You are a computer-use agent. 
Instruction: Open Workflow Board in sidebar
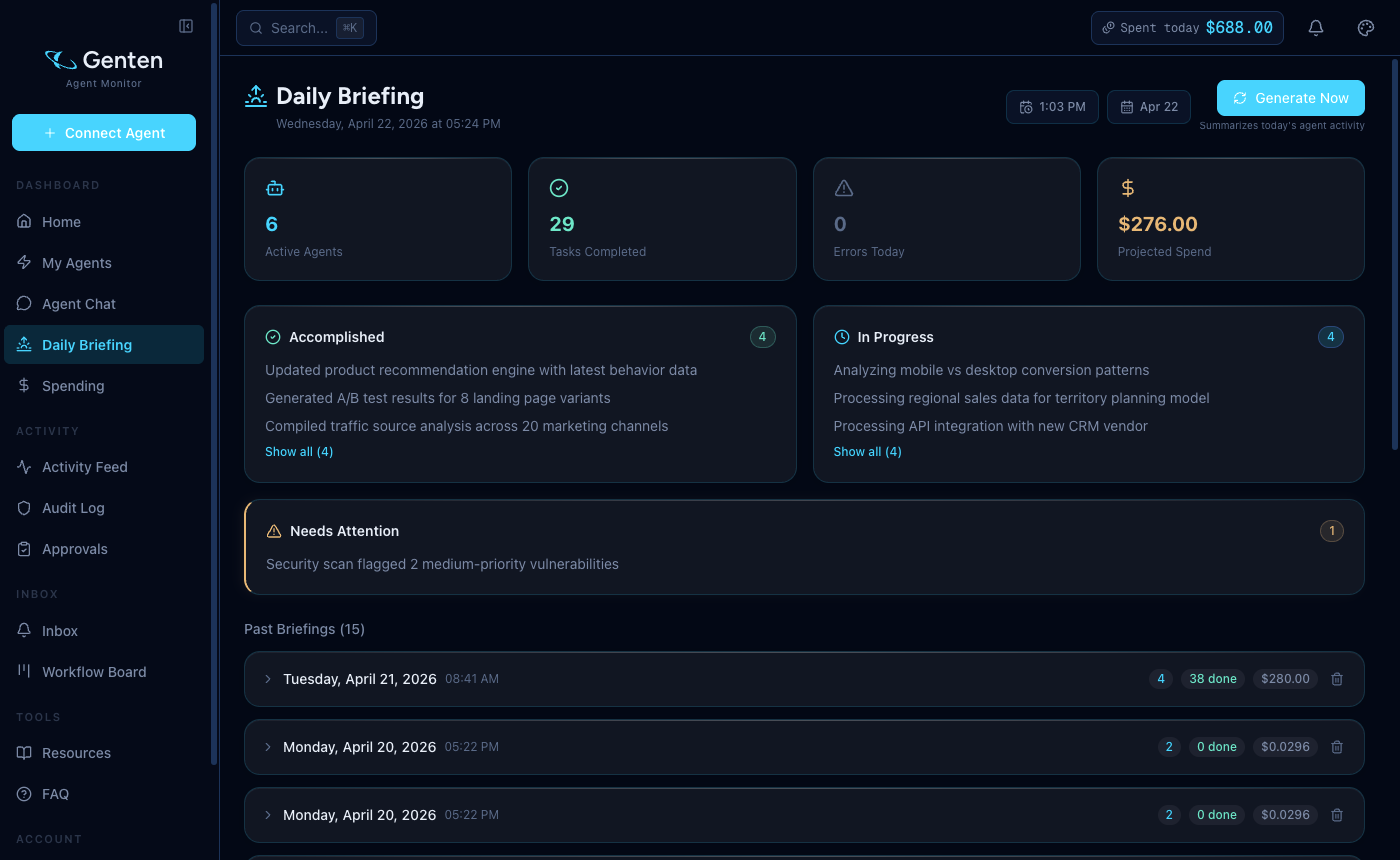click(104, 671)
